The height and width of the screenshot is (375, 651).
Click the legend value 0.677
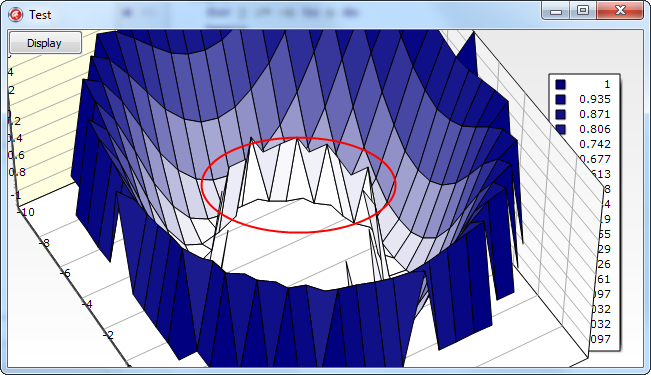click(595, 159)
